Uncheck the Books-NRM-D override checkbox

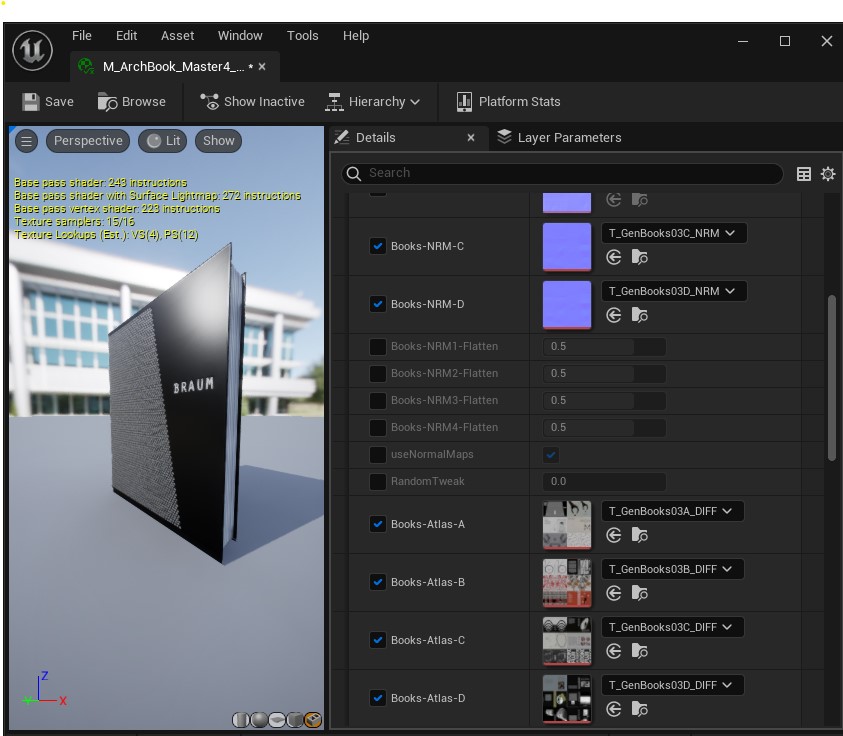coord(378,304)
